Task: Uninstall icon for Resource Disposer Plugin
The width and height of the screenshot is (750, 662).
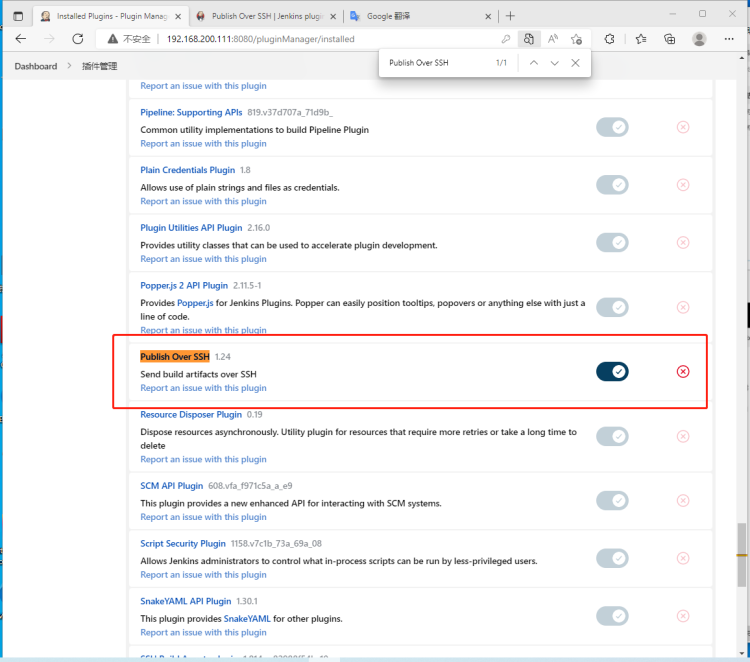Action: [x=683, y=436]
